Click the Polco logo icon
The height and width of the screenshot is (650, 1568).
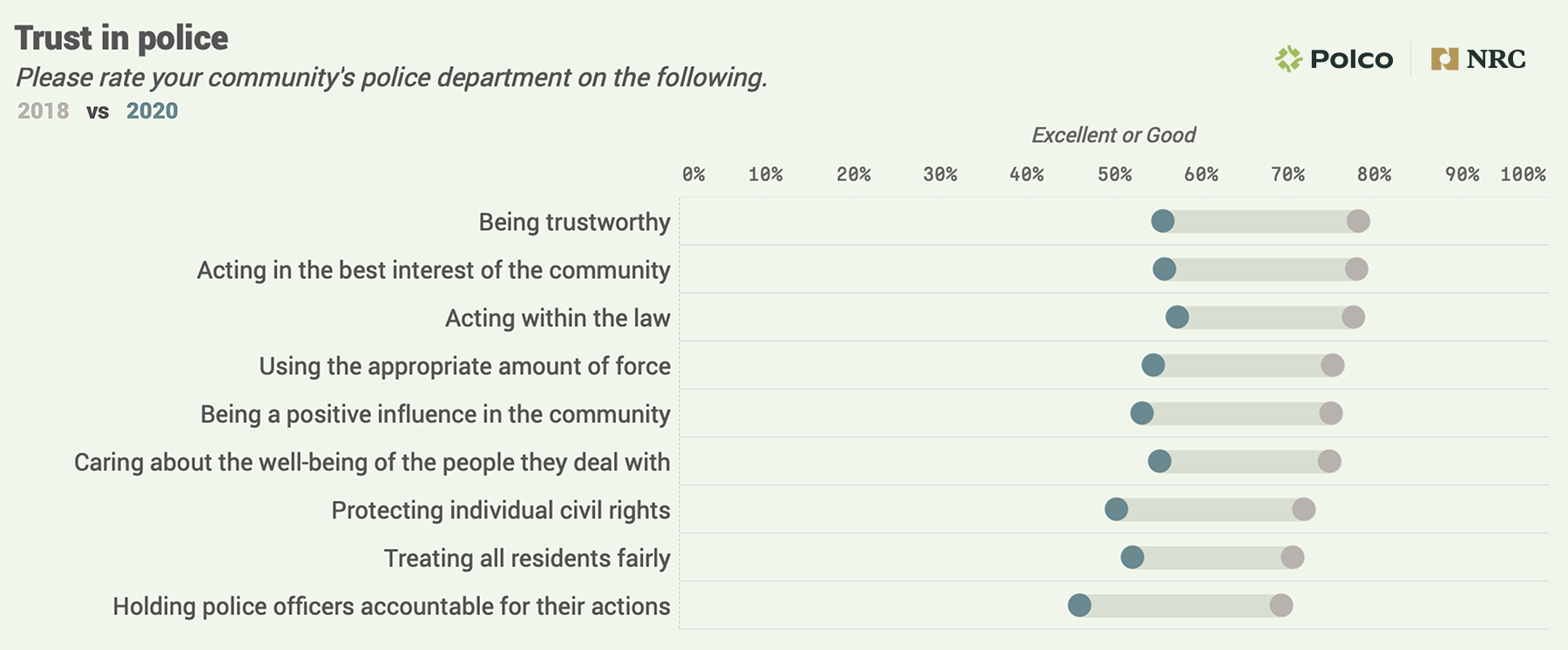pos(1288,59)
